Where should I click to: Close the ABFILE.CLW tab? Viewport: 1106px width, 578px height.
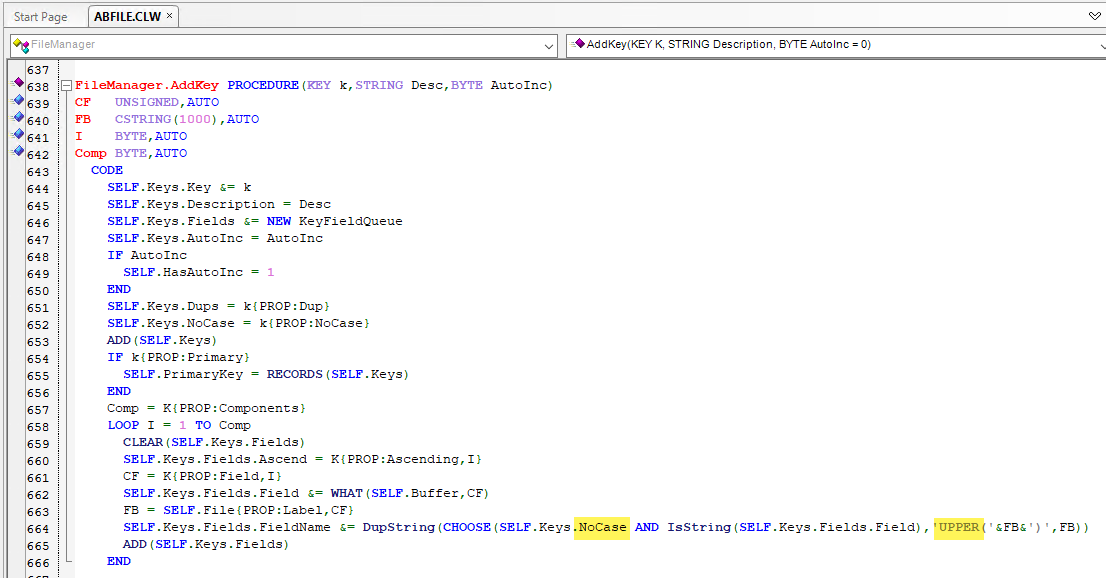pos(169,16)
